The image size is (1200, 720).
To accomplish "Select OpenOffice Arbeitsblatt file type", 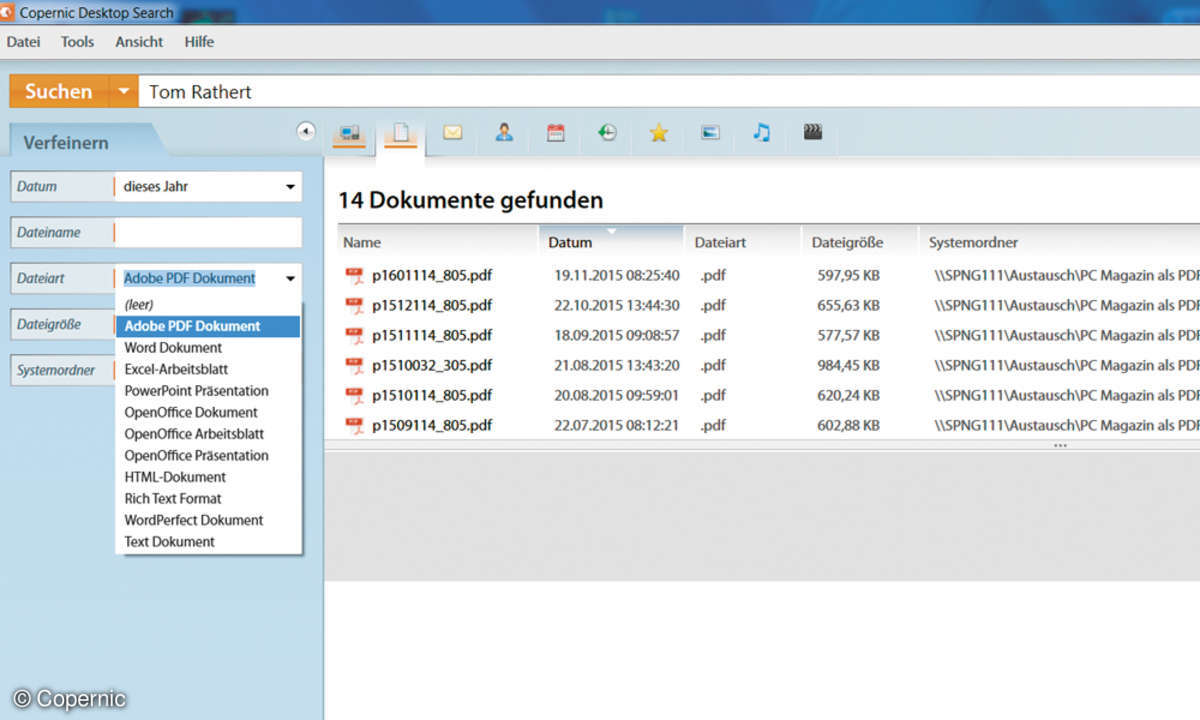I will [208, 434].
